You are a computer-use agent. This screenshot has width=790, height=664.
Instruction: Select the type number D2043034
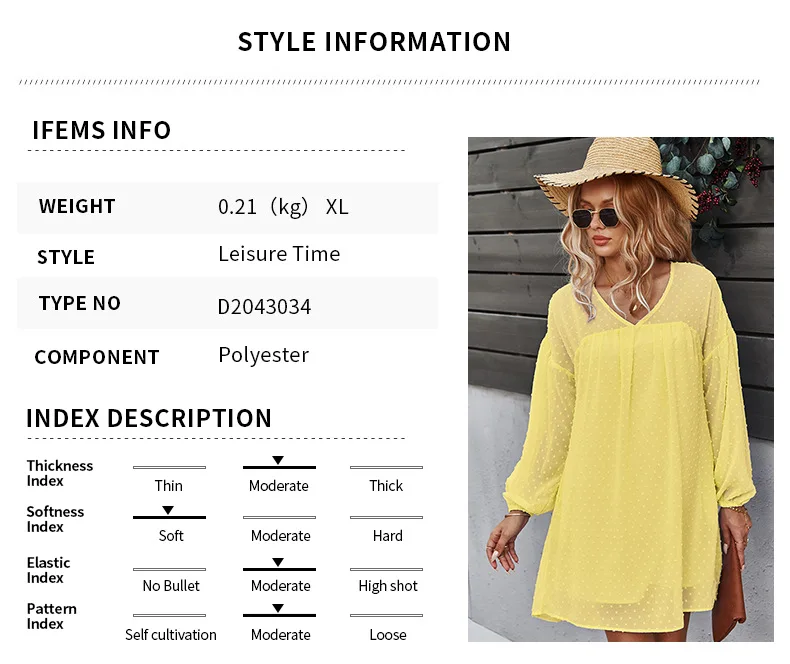pos(265,307)
